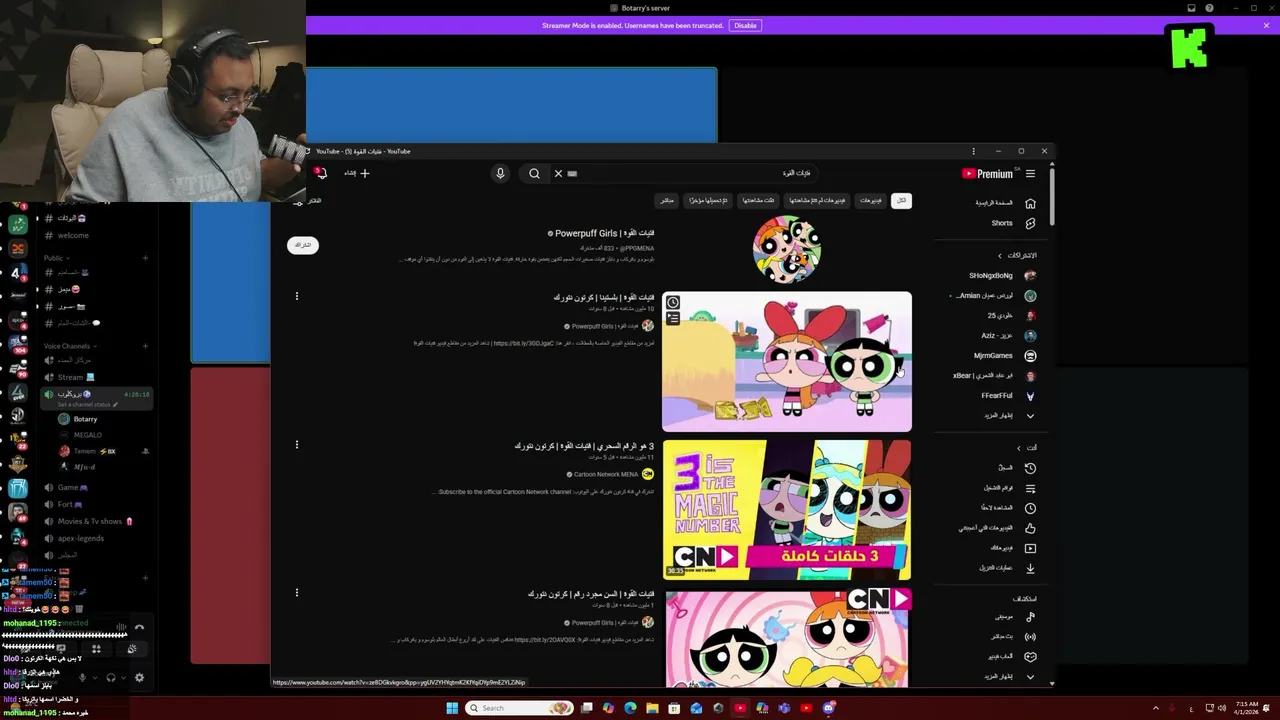Viewport: 1280px width, 720px height.
Task: Open options menu for Magic Number video
Action: click(x=296, y=444)
